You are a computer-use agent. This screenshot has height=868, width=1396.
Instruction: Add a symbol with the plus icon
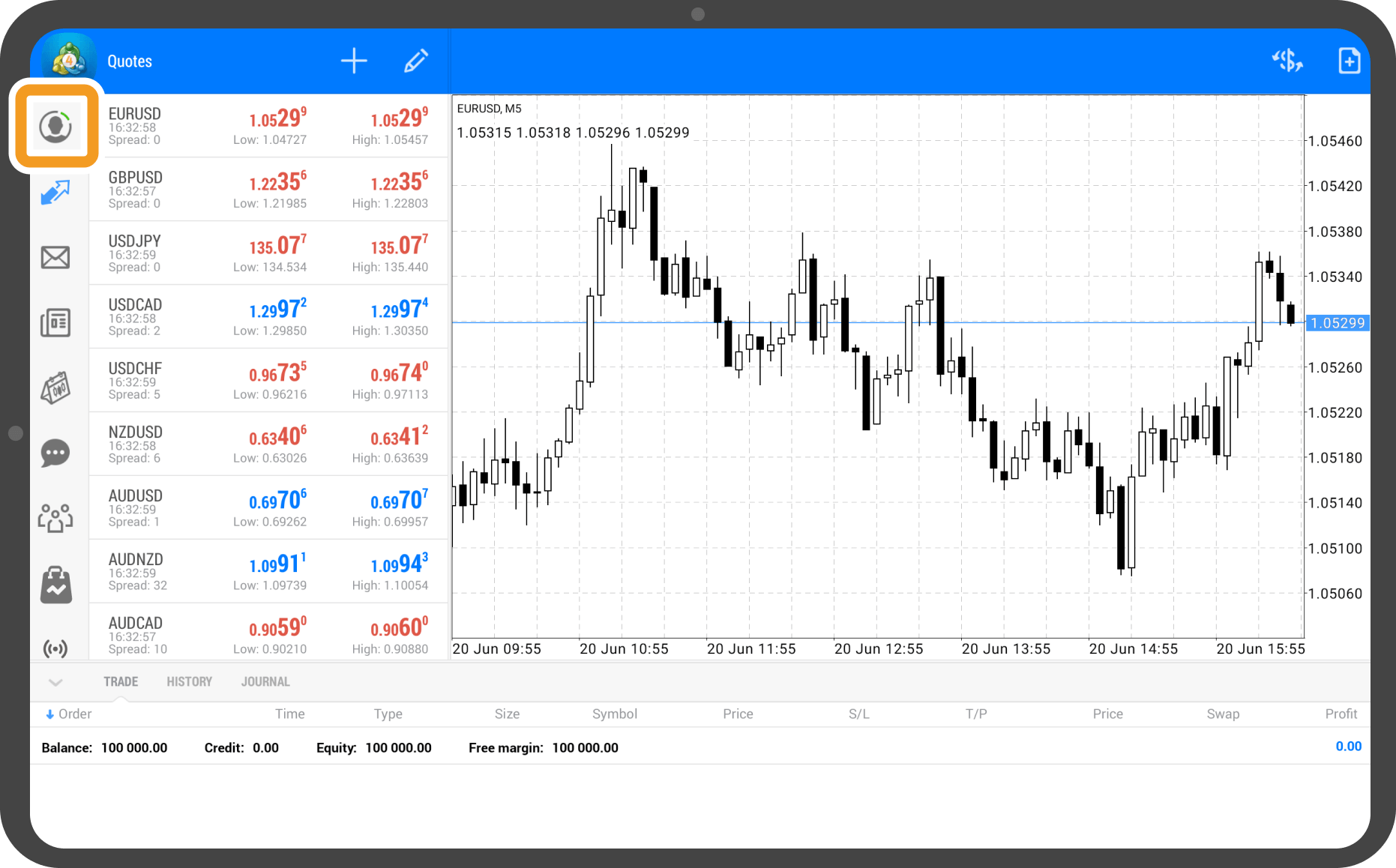click(354, 61)
